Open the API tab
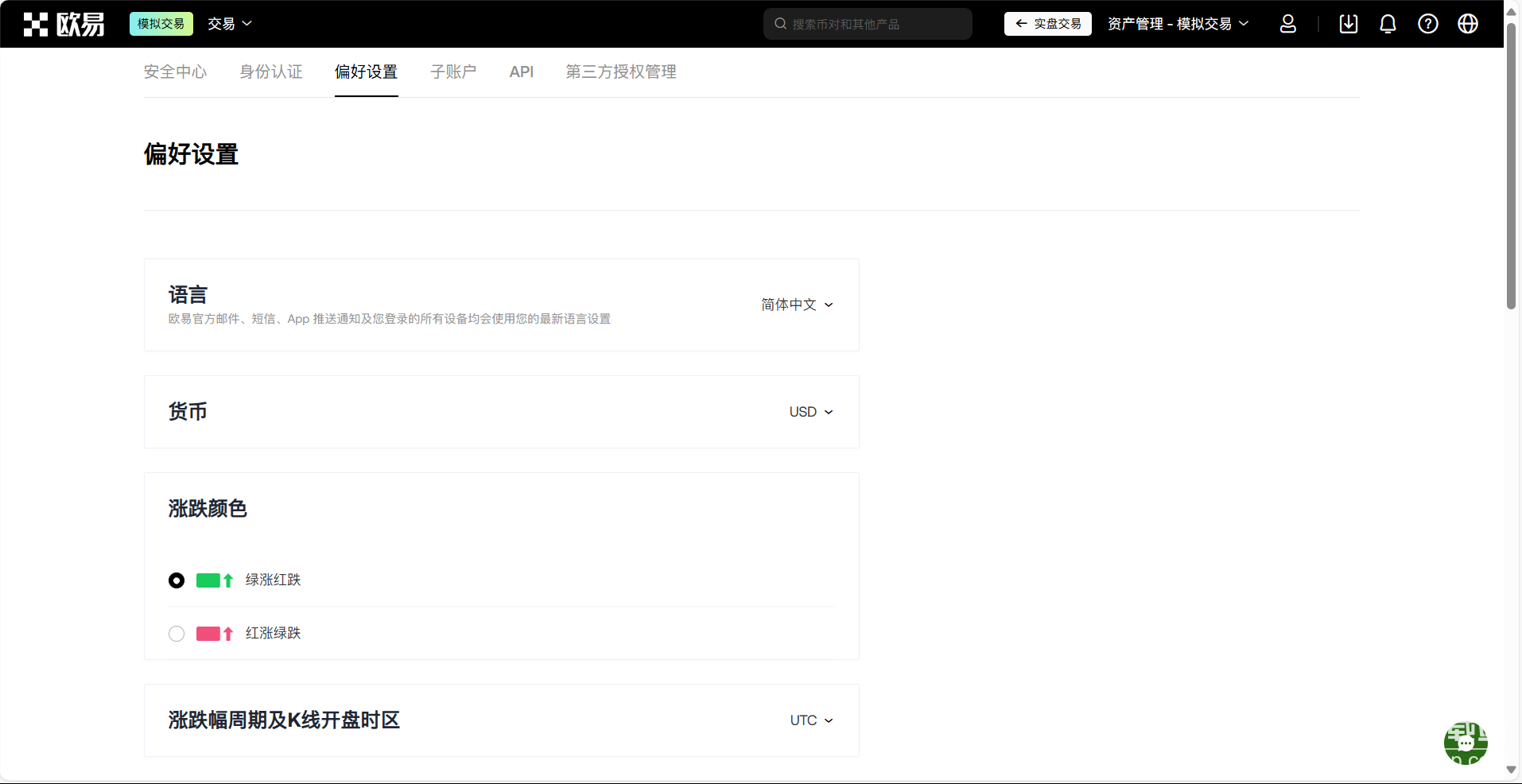The height and width of the screenshot is (784, 1522). (521, 72)
